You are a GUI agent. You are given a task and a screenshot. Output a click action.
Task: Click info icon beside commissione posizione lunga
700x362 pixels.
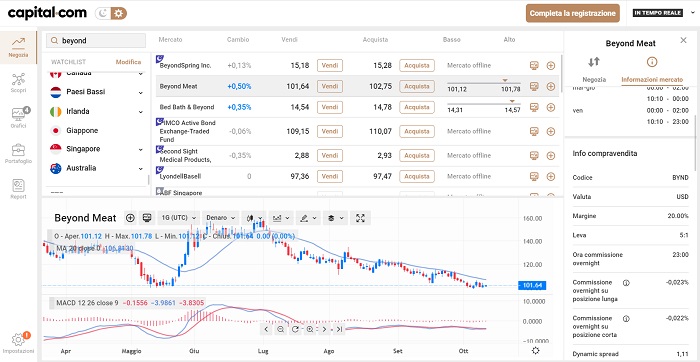pos(626,283)
